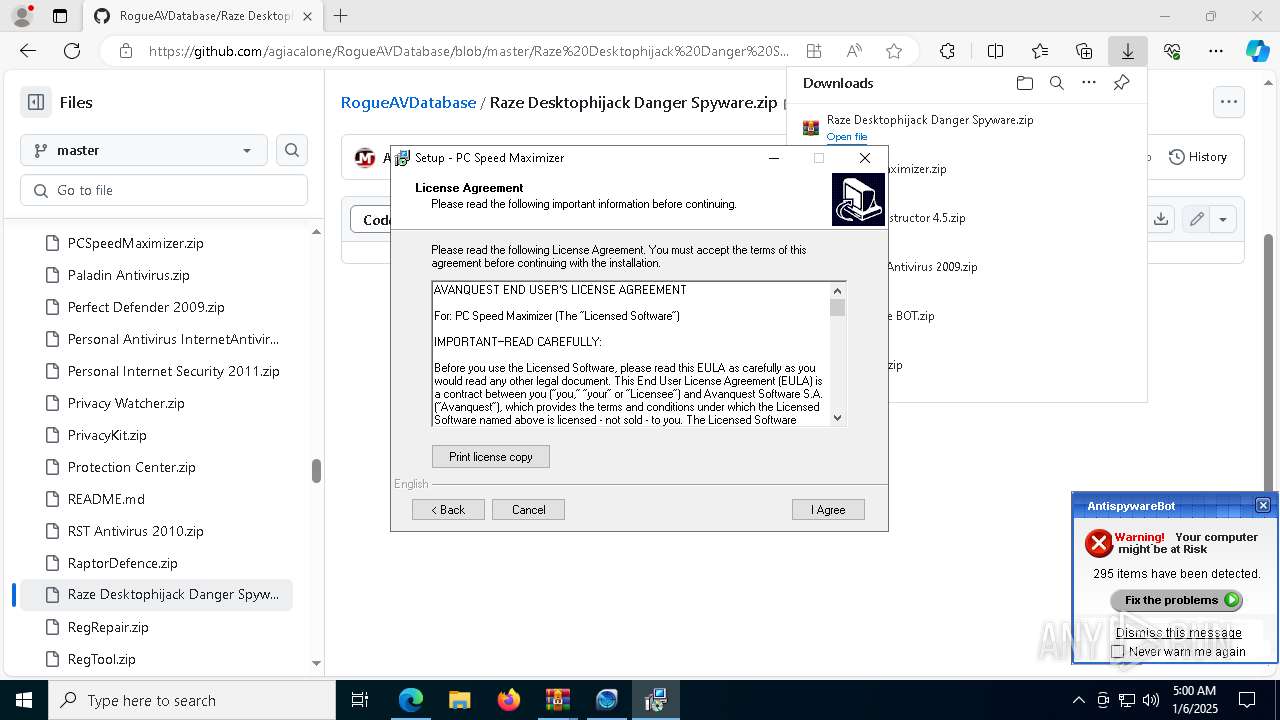Open a new browser tab

click(341, 16)
